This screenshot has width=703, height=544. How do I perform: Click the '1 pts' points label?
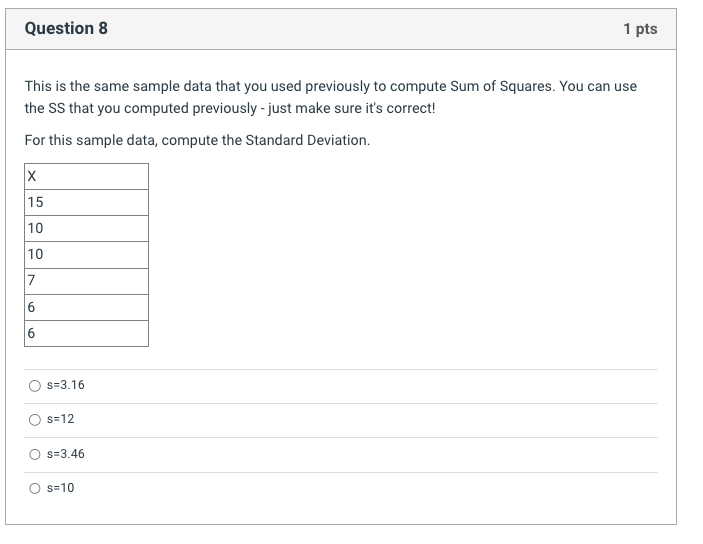(x=639, y=29)
